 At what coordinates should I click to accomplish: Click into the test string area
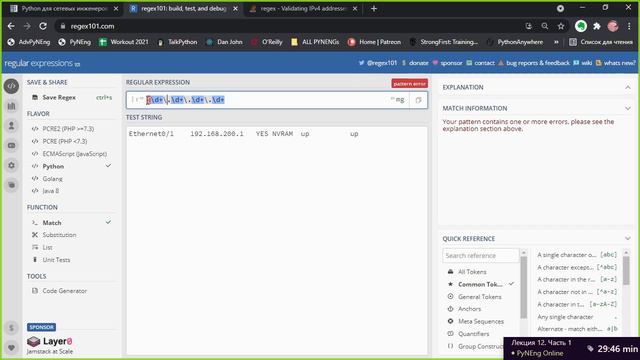click(x=277, y=241)
